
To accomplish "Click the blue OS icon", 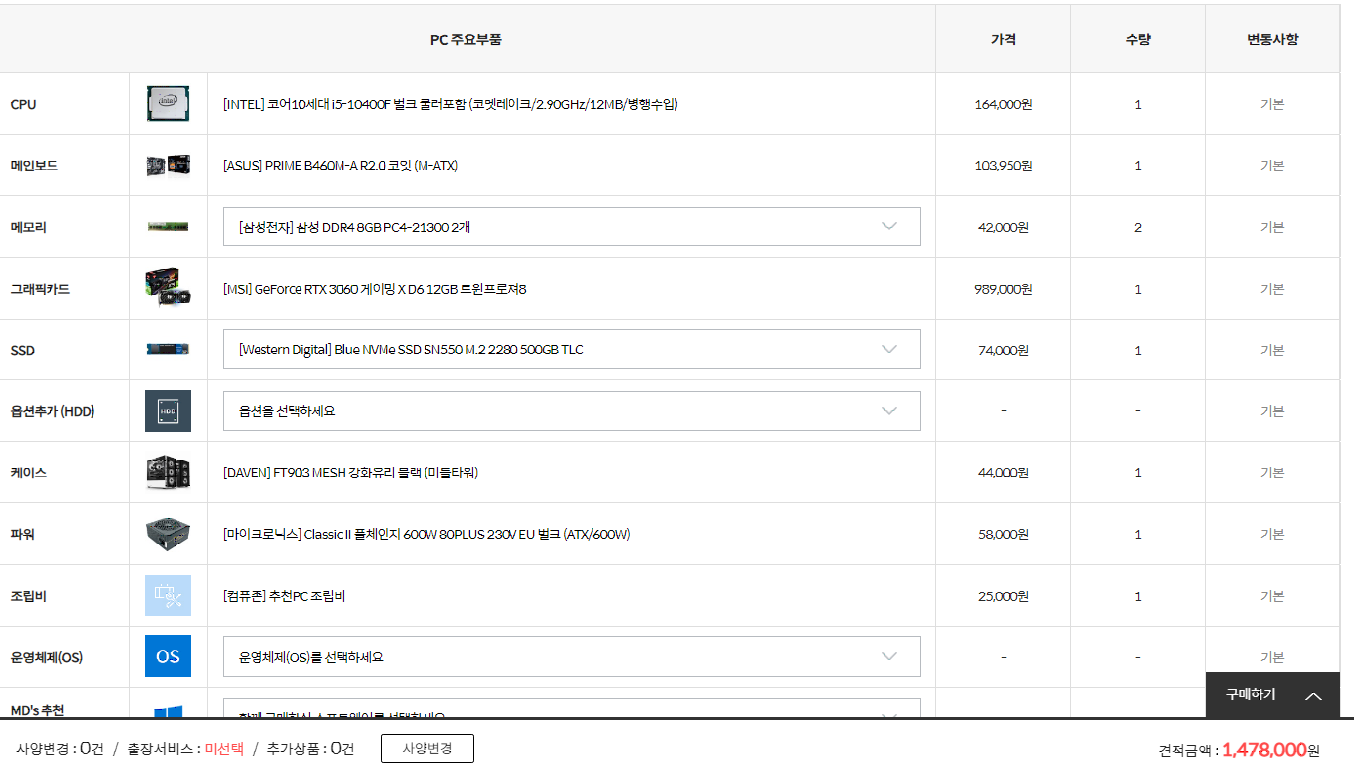I will tap(168, 657).
